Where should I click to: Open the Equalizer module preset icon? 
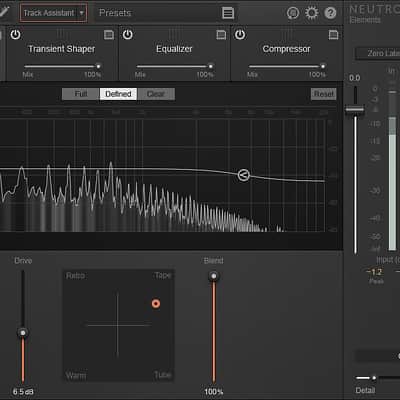221,35
